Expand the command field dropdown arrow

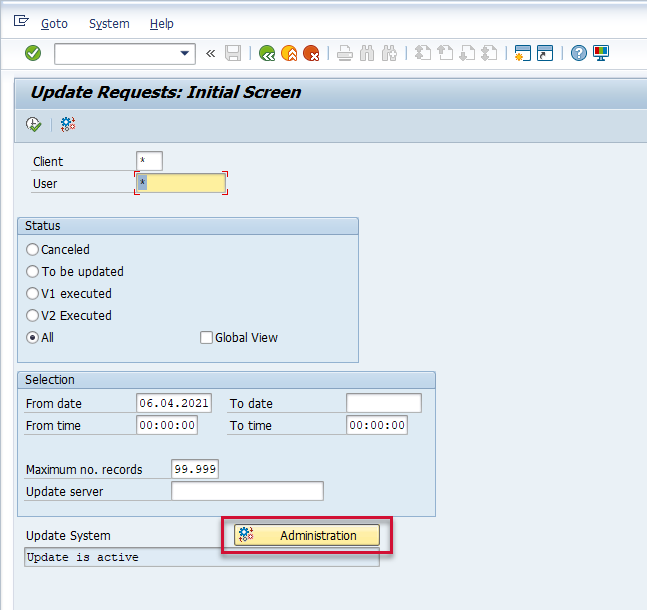click(185, 53)
